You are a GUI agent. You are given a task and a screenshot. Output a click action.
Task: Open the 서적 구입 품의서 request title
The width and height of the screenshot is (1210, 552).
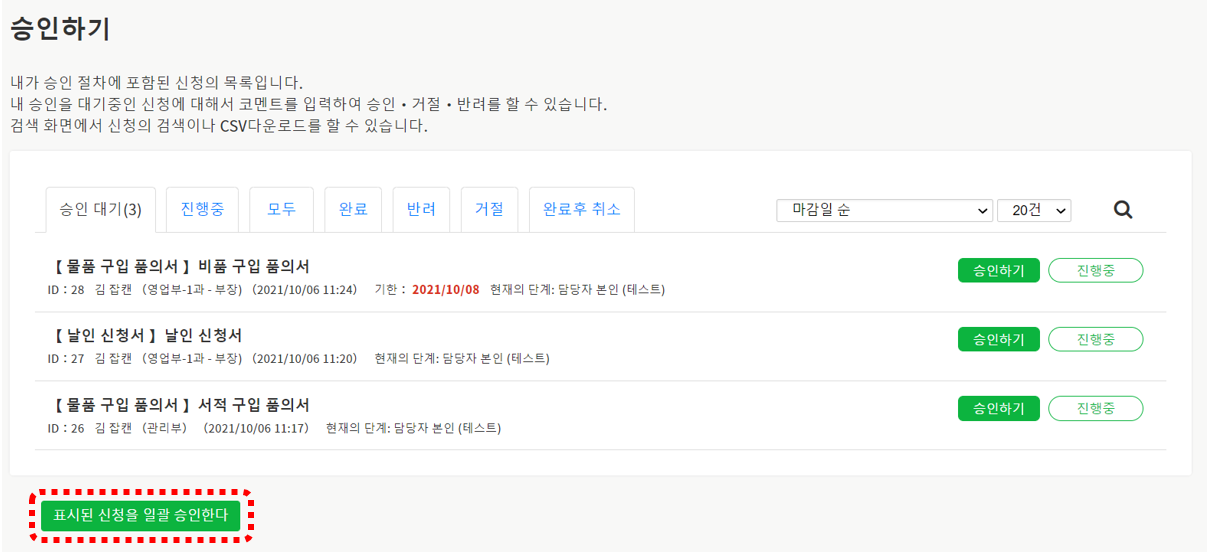click(x=180, y=405)
